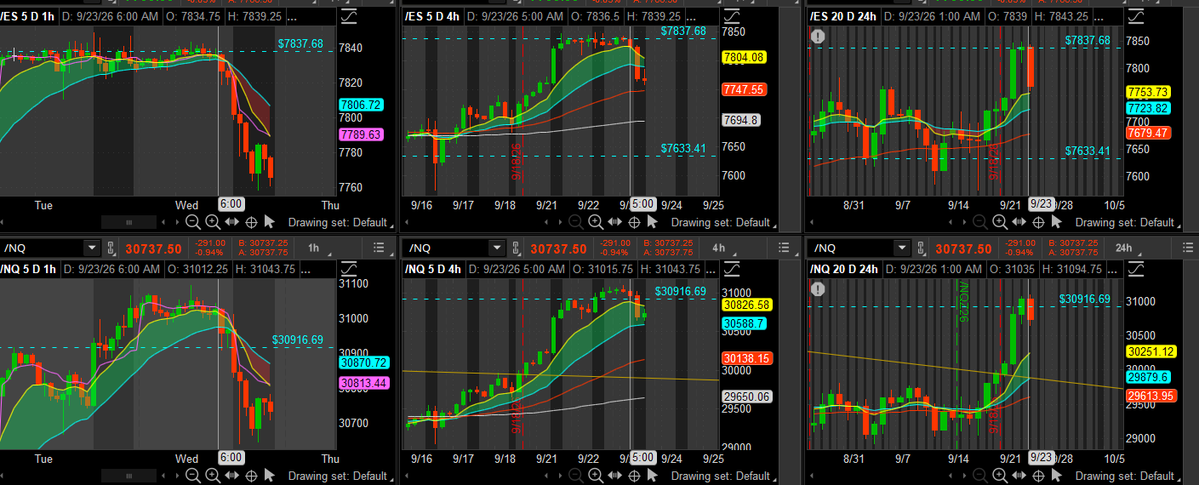Open the list menu icon of /NQ 24h panel
The height and width of the screenshot is (485, 1199).
(x=1188, y=248)
